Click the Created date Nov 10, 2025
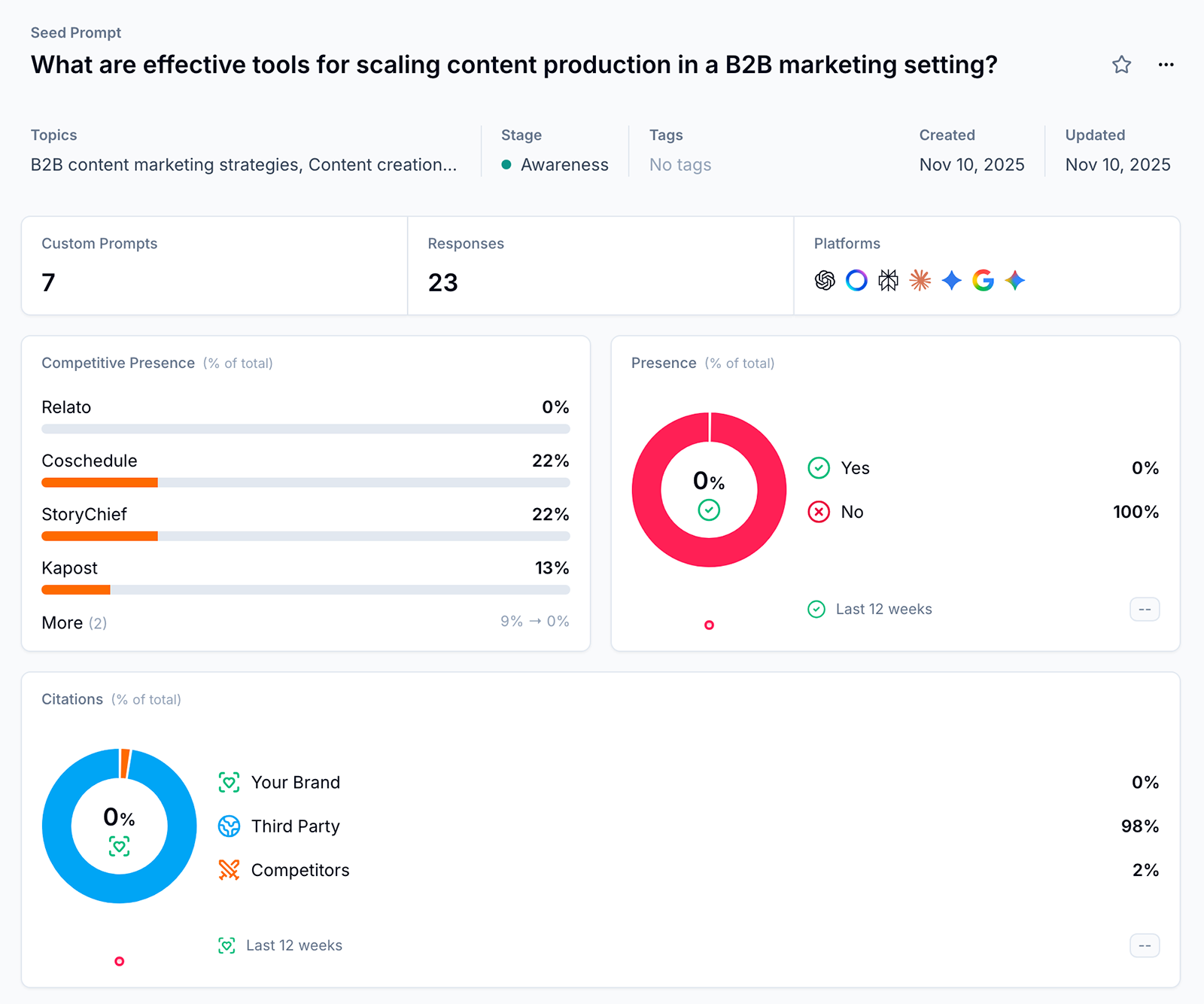The width and height of the screenshot is (1204, 1004). point(971,165)
